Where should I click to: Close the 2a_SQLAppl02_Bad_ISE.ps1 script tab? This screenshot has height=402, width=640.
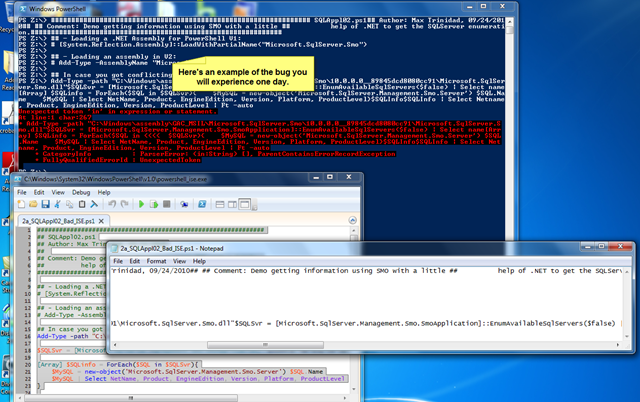101,221
